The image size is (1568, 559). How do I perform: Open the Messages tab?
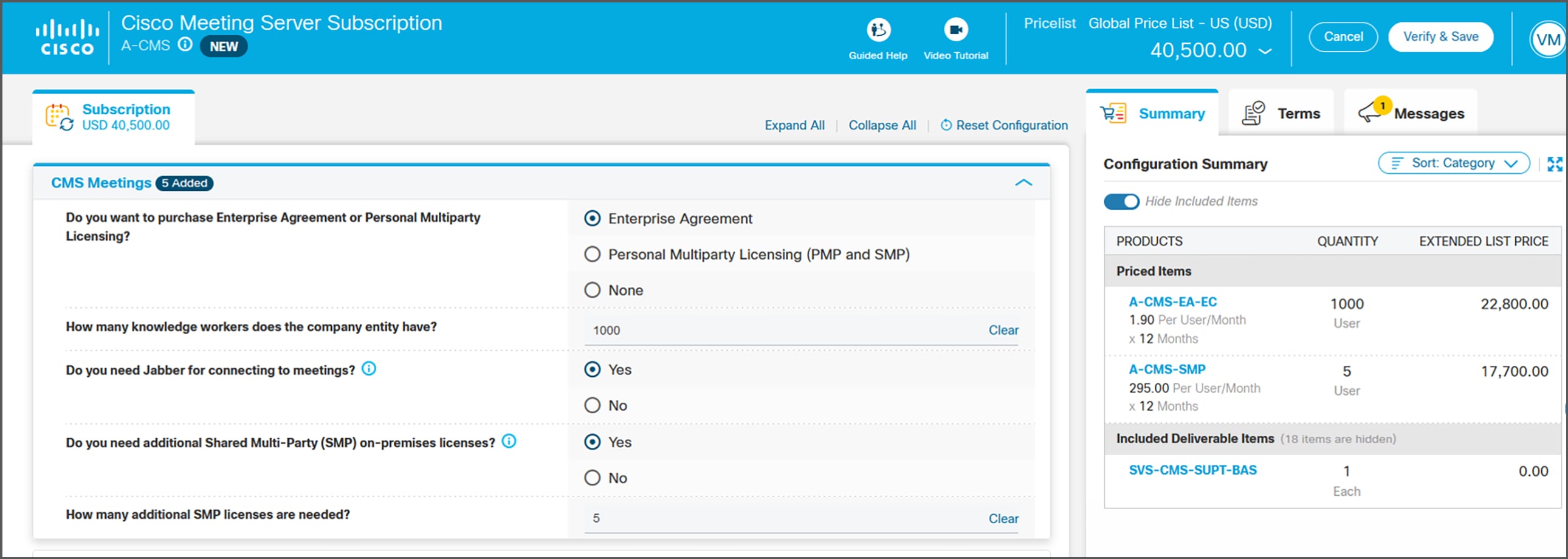[1411, 113]
